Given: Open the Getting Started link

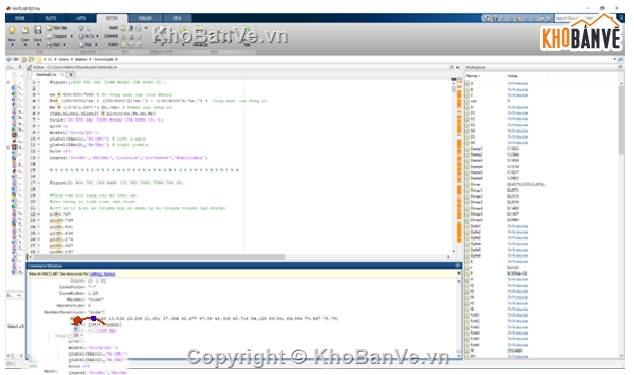Looking at the screenshot, I should click(102, 274).
